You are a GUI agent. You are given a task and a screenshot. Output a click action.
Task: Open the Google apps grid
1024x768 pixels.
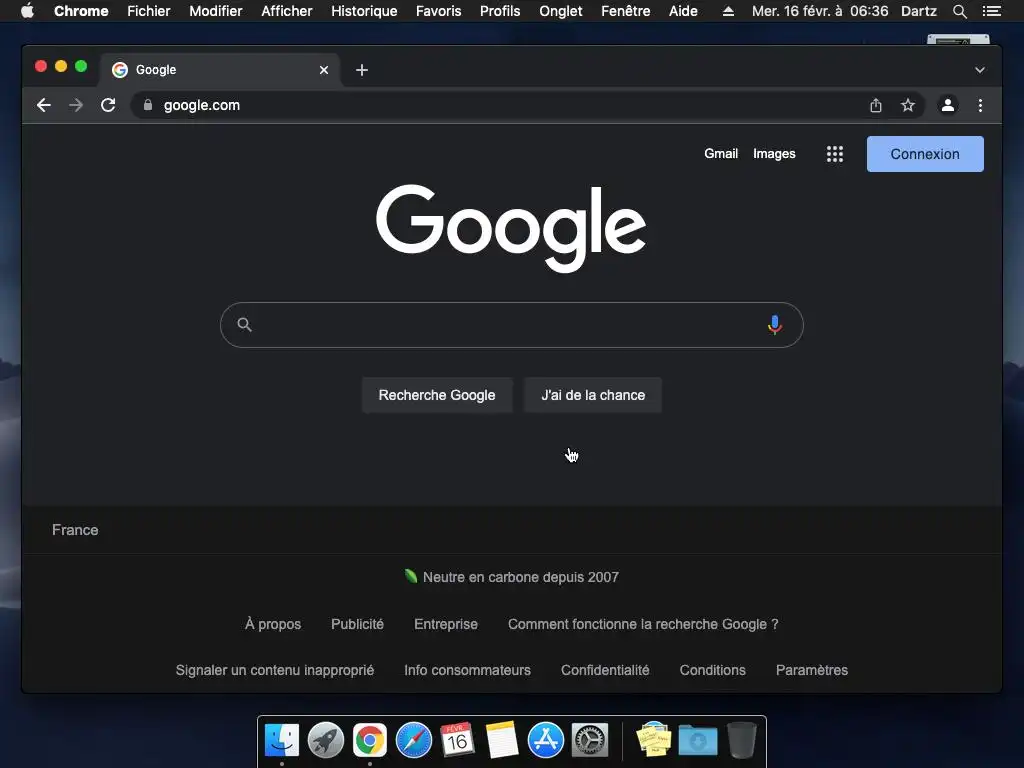point(835,154)
